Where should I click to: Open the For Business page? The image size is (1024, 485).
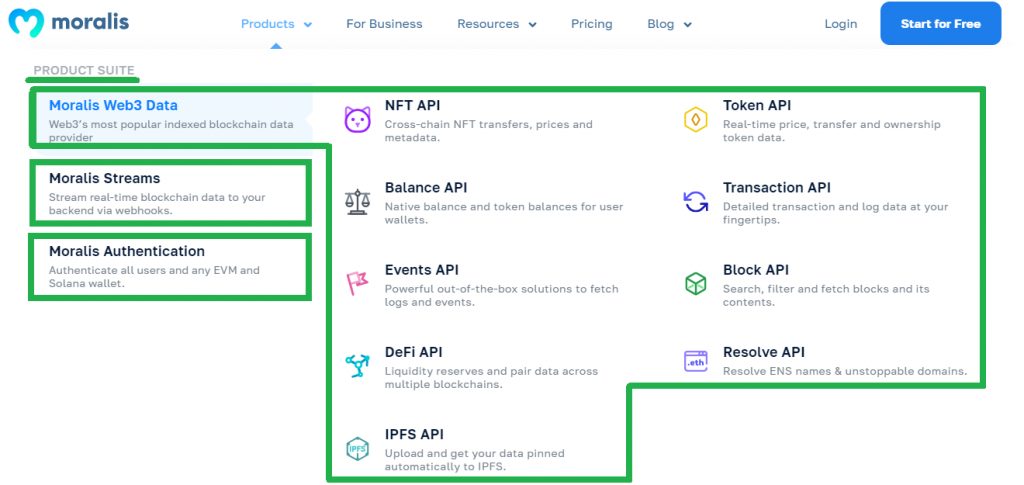384,24
